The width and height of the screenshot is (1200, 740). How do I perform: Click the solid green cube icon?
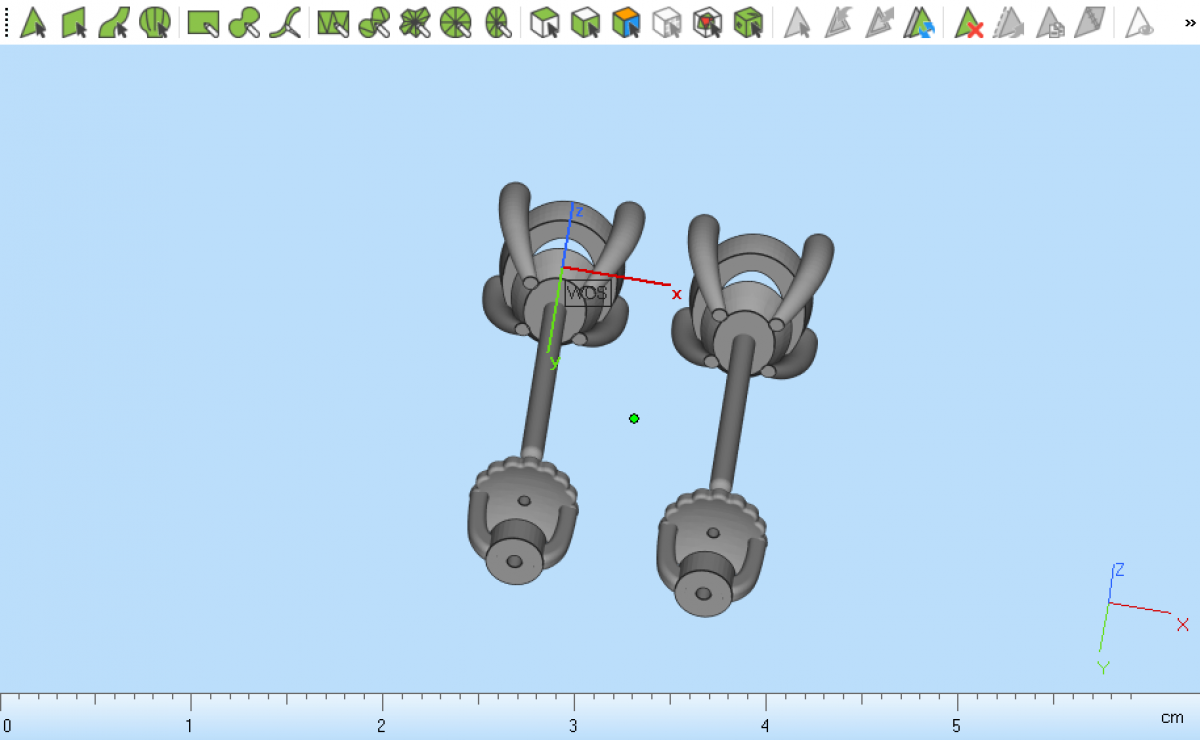(748, 22)
